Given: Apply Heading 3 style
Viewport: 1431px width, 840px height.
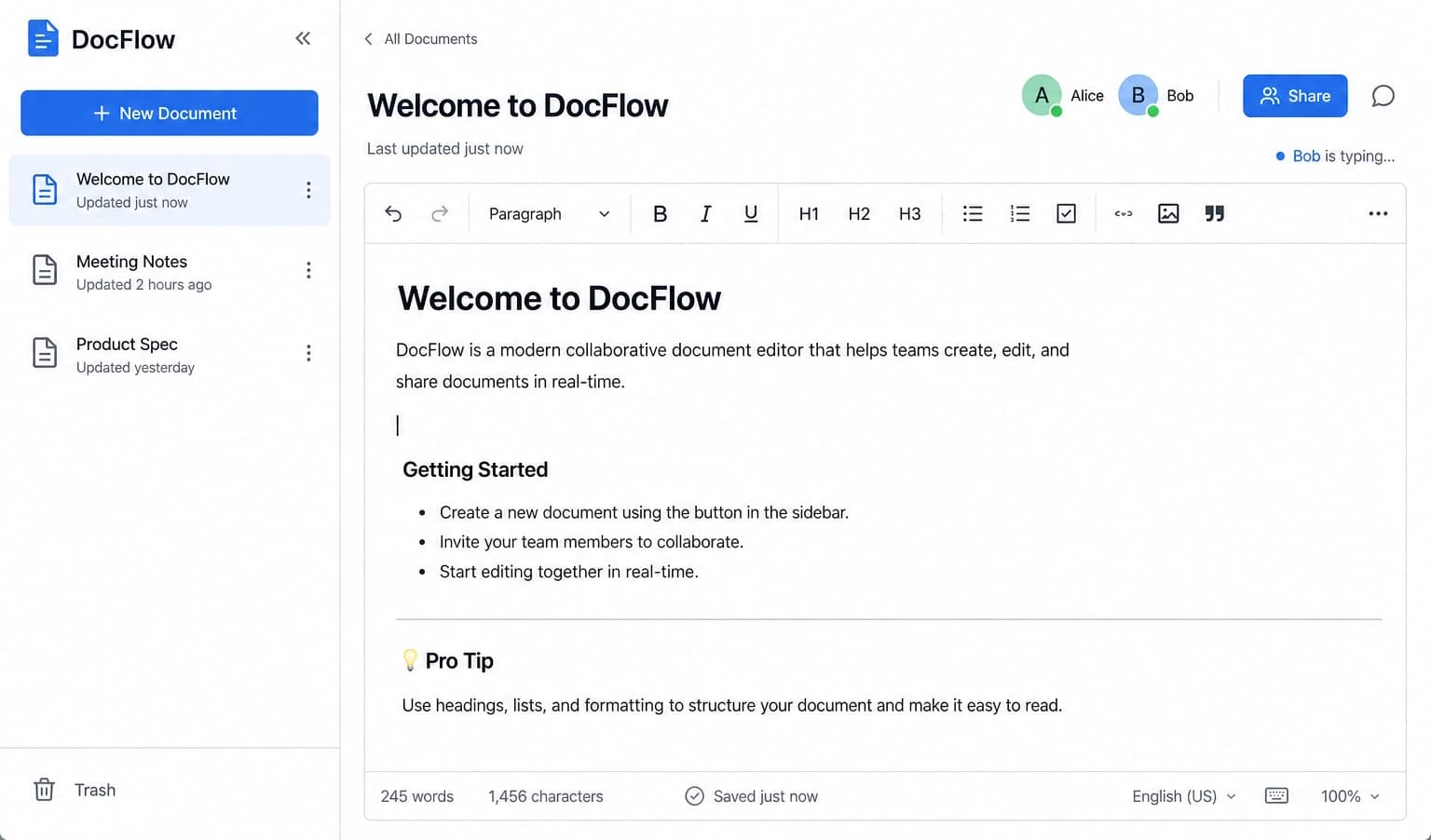Looking at the screenshot, I should [x=909, y=213].
